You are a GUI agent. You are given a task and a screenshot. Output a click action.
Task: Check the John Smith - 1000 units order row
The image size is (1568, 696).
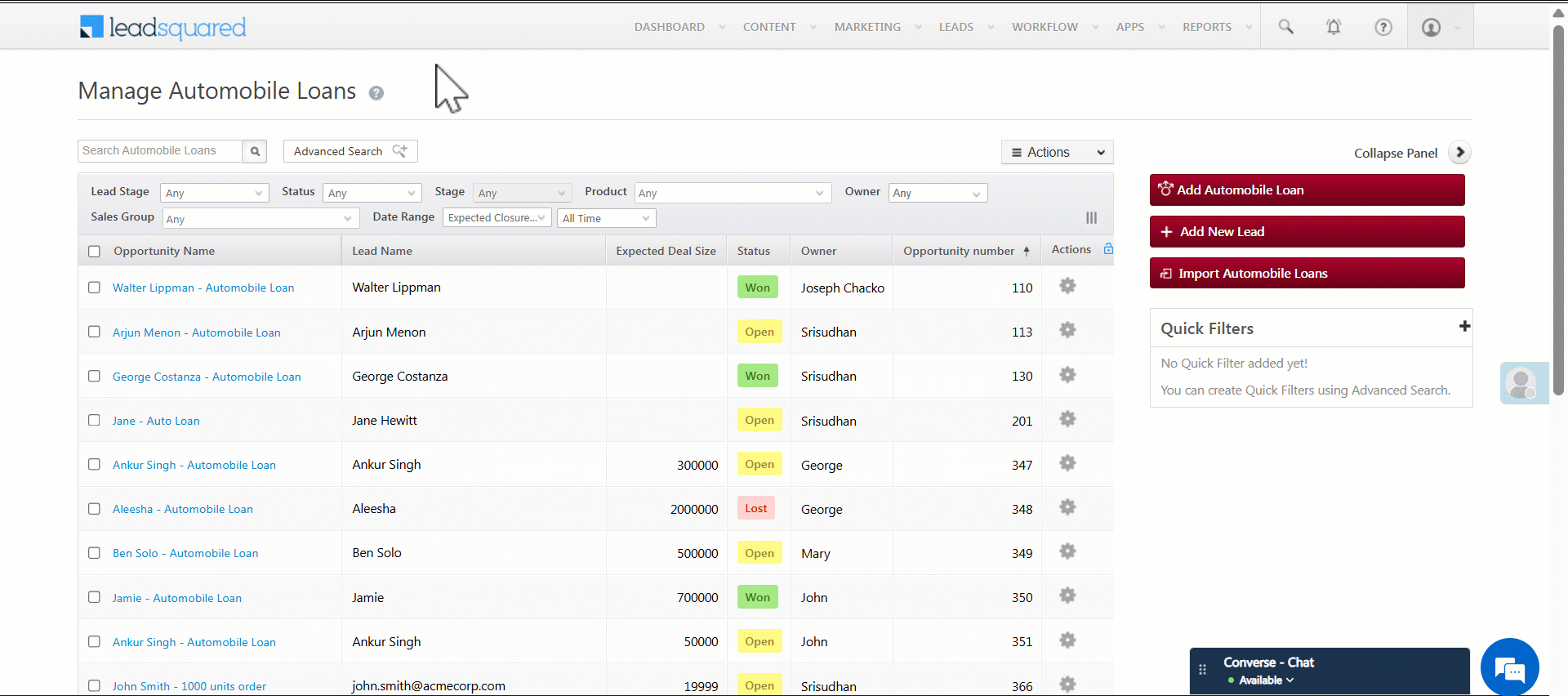click(94, 686)
